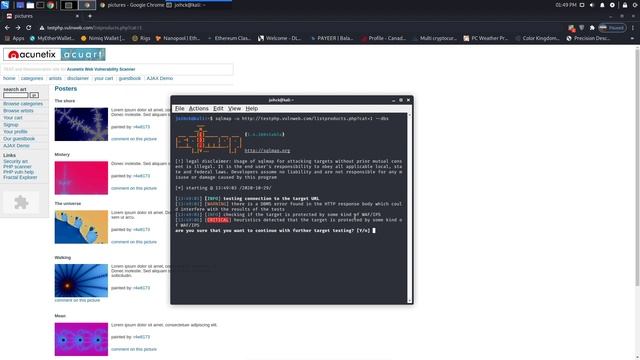Expand the bookmarks bar overflow chevron
Image resolution: width=640 pixels, height=360 pixels.
pyautogui.click(x=632, y=38)
